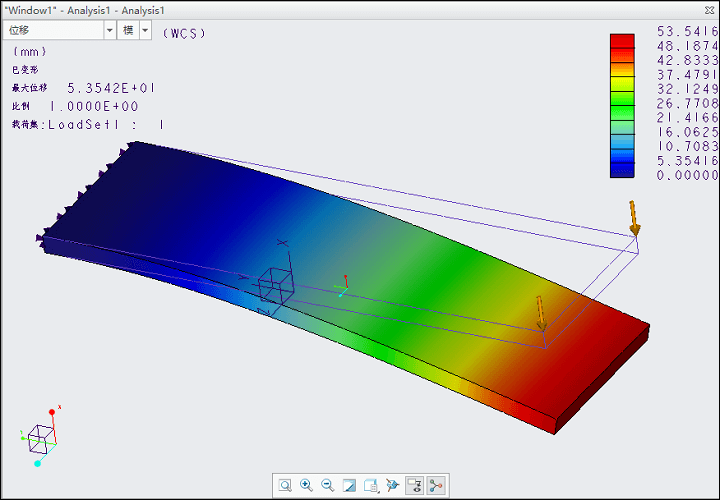The image size is (720, 500).
Task: Toggle the share-nodes display filter button
Action: click(x=436, y=485)
